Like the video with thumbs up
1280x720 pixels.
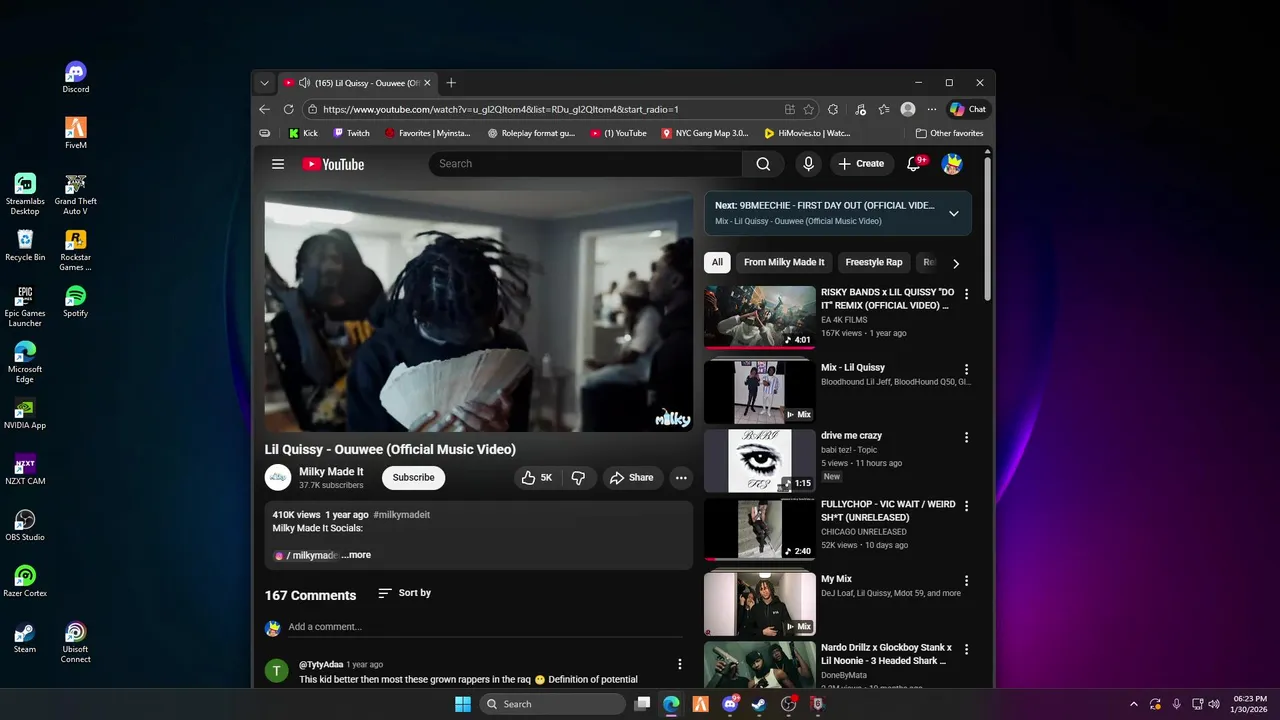[x=538, y=478]
